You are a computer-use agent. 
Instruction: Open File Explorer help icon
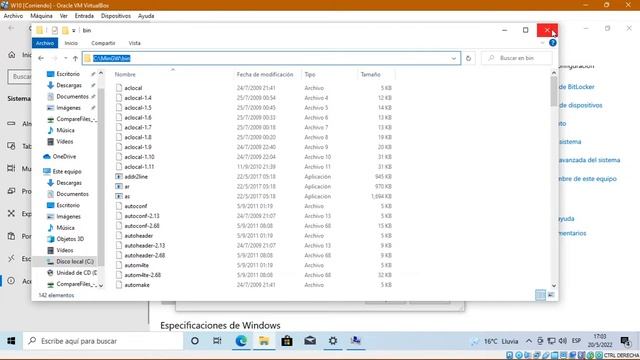coord(553,43)
